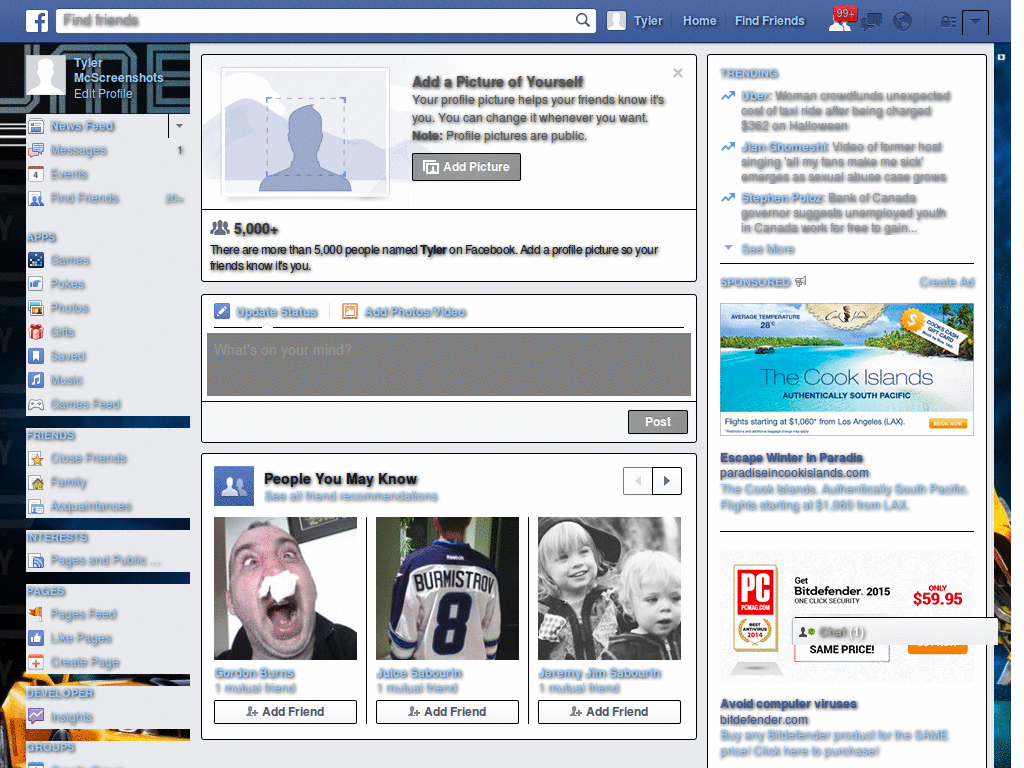Open the account menu dropdown arrow

pyautogui.click(x=975, y=22)
